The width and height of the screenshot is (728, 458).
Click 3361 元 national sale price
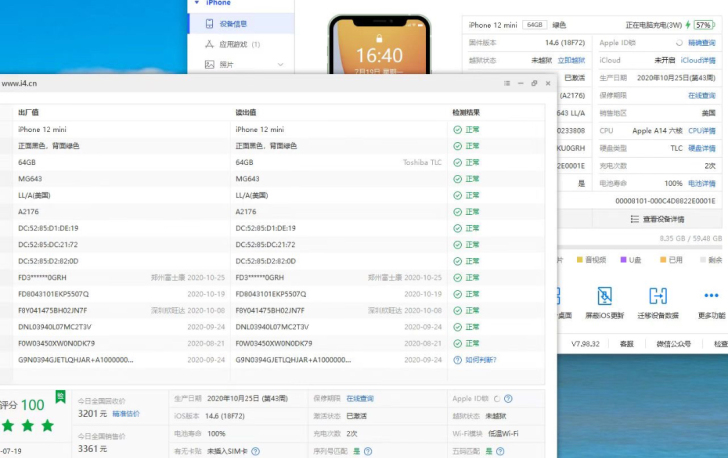pyautogui.click(x=92, y=449)
